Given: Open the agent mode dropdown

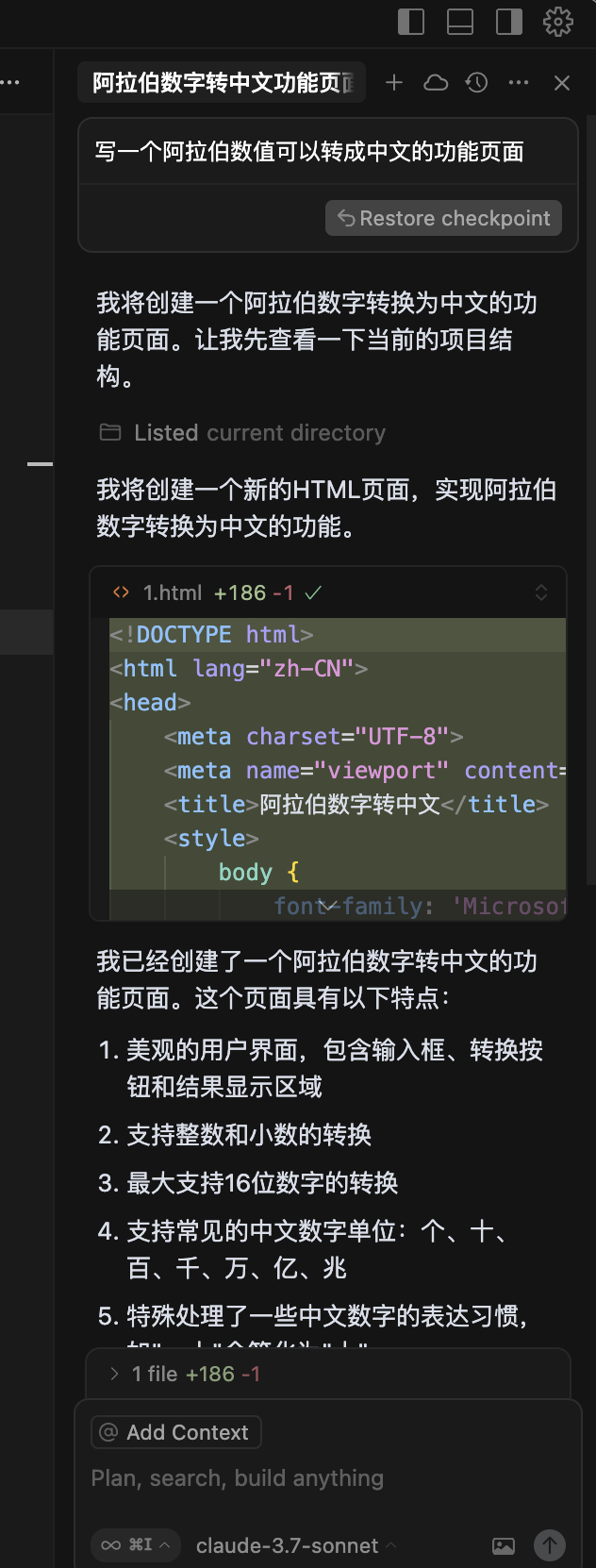Looking at the screenshot, I should pos(136,1545).
